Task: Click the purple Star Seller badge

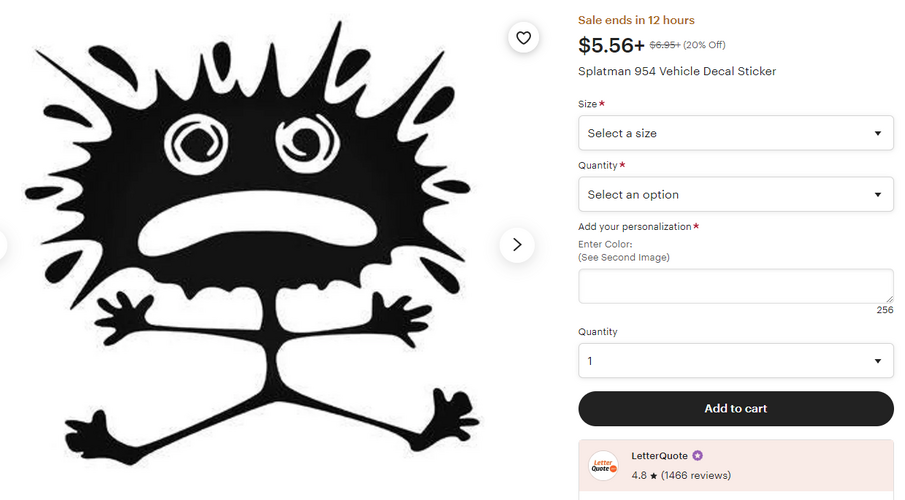Action: pyautogui.click(x=698, y=456)
